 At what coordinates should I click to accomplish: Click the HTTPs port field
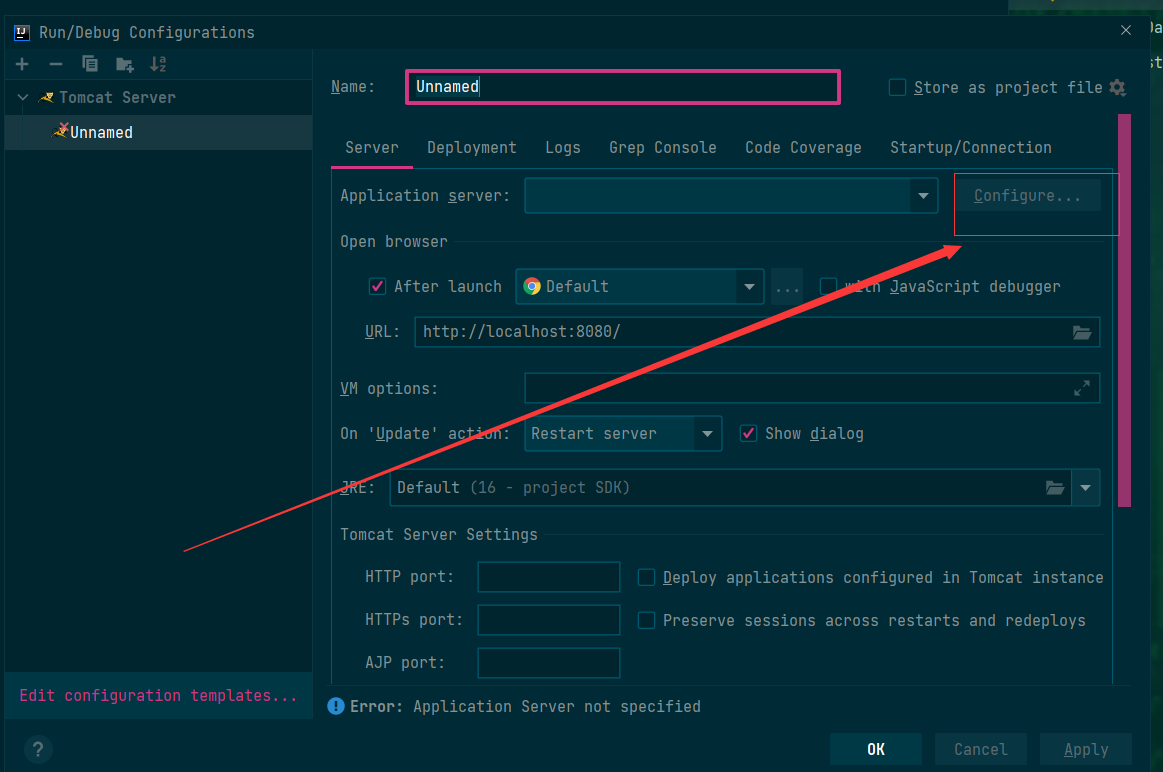549,620
